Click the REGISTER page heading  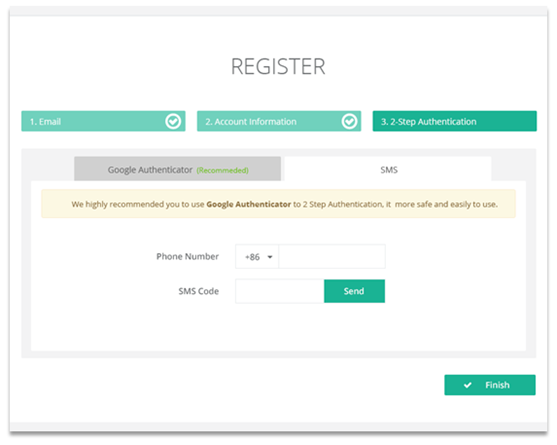pyautogui.click(x=278, y=66)
